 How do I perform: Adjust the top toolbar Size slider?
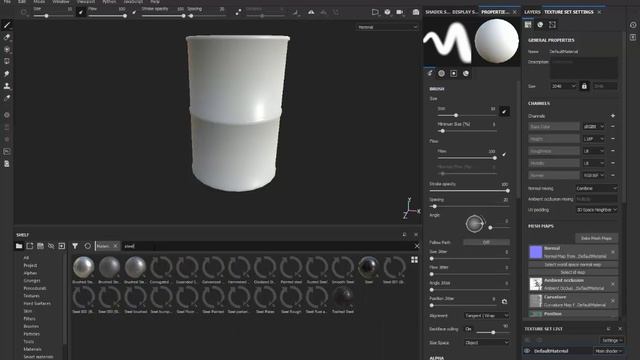pos(53,16)
